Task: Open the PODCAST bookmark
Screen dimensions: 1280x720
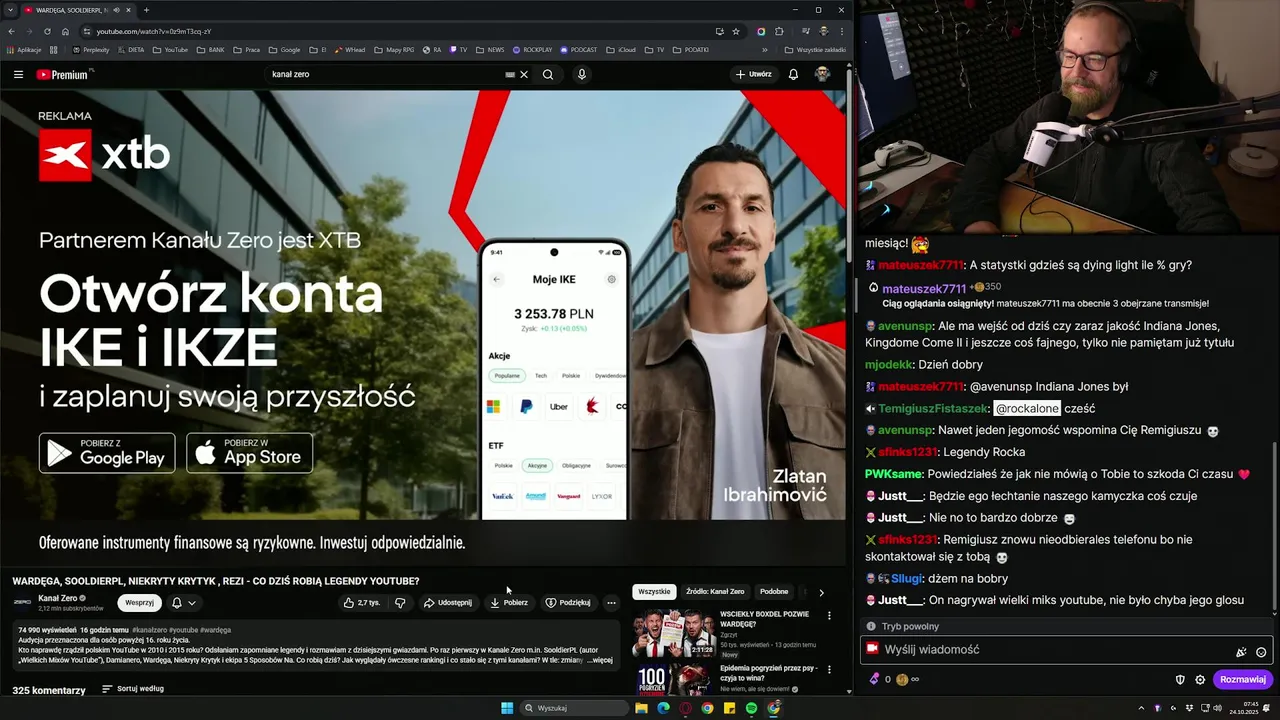Action: (579, 50)
